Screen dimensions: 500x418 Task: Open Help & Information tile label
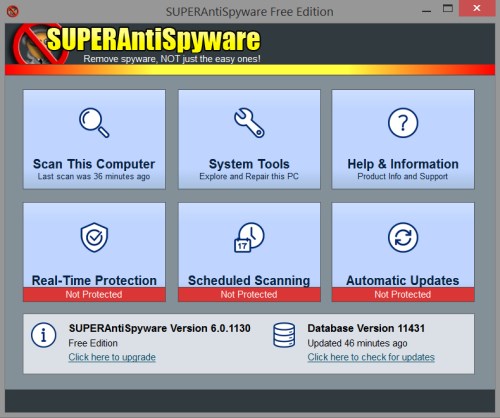click(x=403, y=164)
